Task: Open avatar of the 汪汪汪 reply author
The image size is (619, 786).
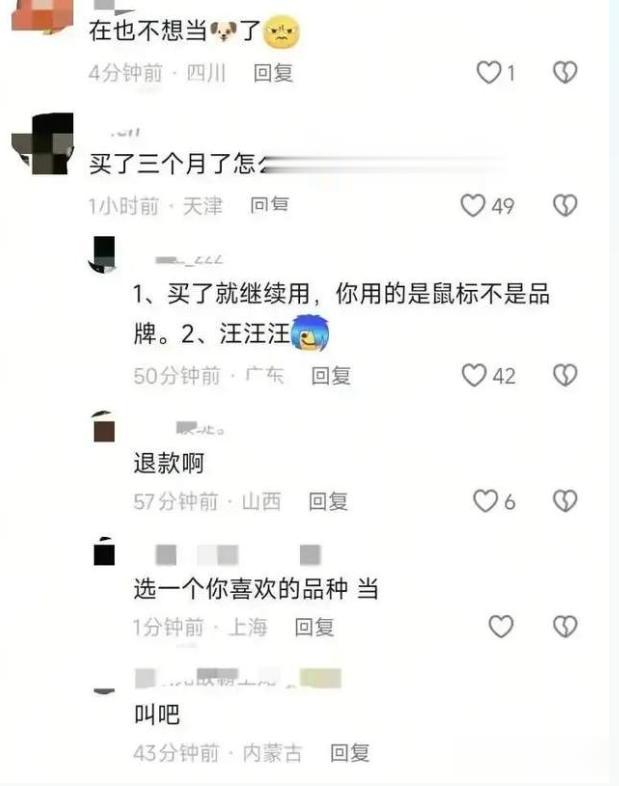Action: coord(104,255)
